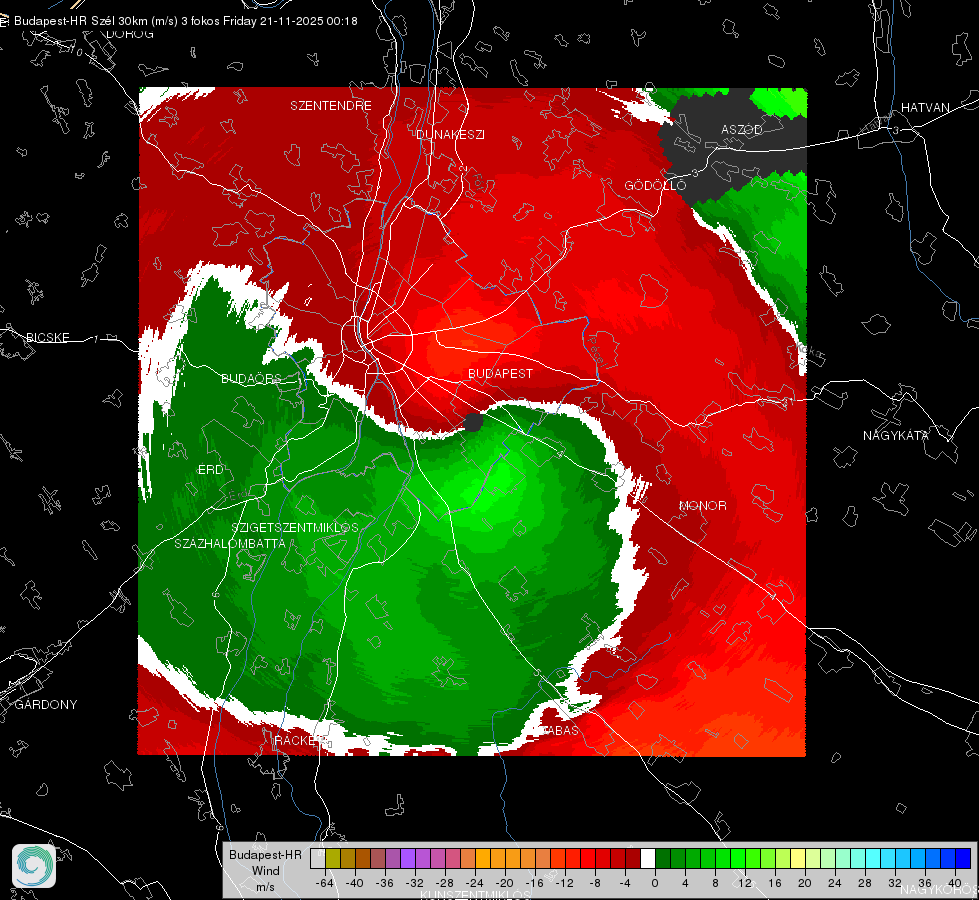Click the 0 value in the legend scale

pyautogui.click(x=654, y=883)
